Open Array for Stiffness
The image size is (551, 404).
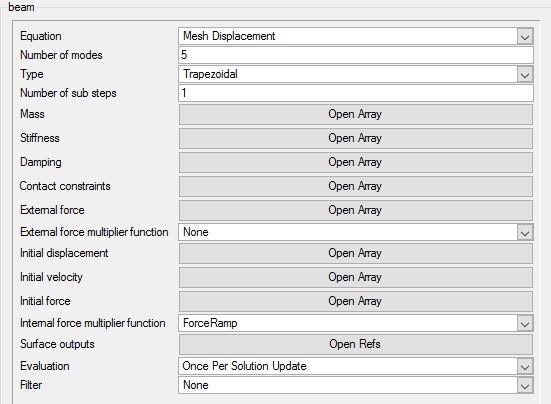[x=356, y=138]
